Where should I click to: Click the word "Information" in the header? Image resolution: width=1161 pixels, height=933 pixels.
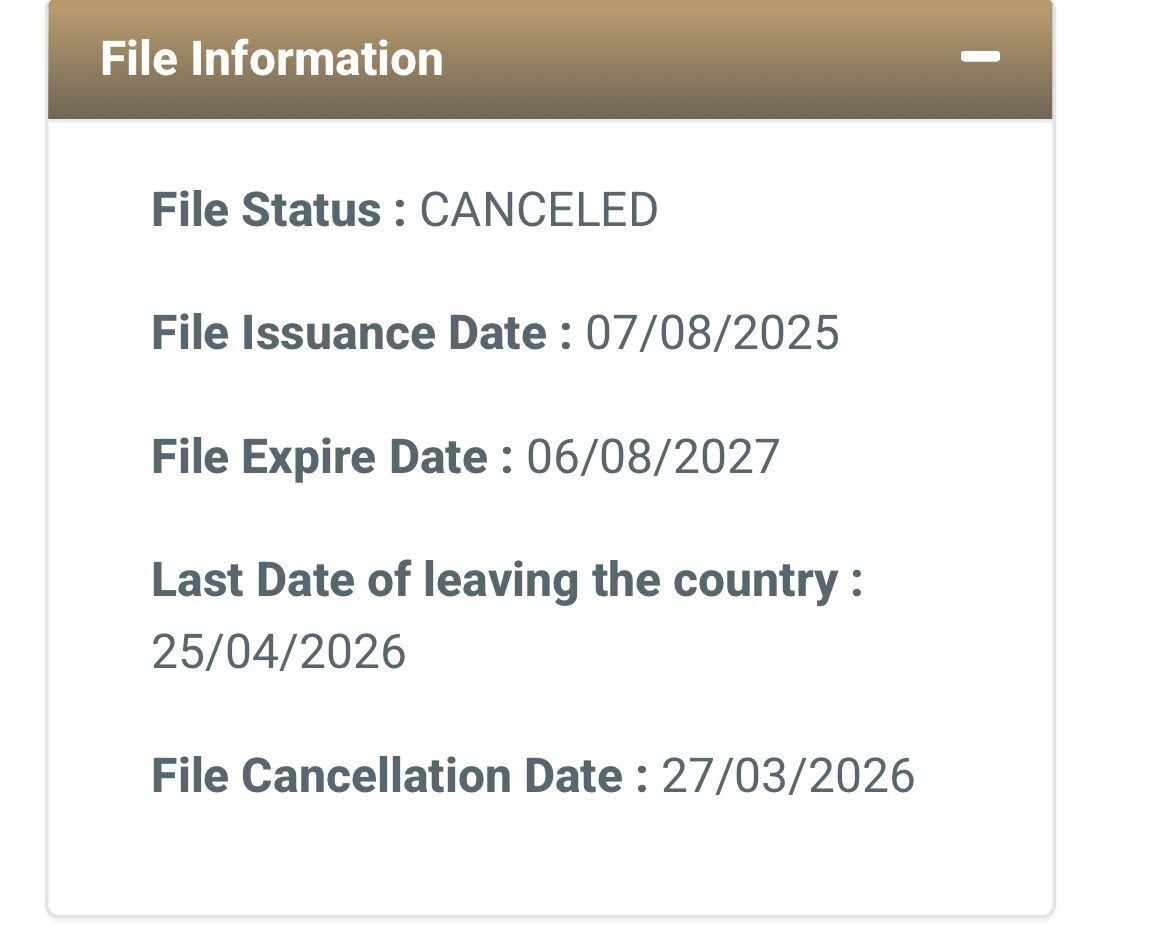(317, 59)
